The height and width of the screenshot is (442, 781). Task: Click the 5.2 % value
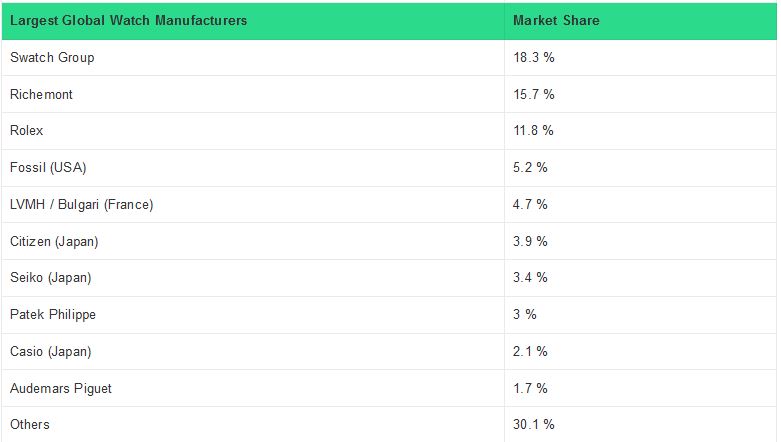(x=530, y=168)
